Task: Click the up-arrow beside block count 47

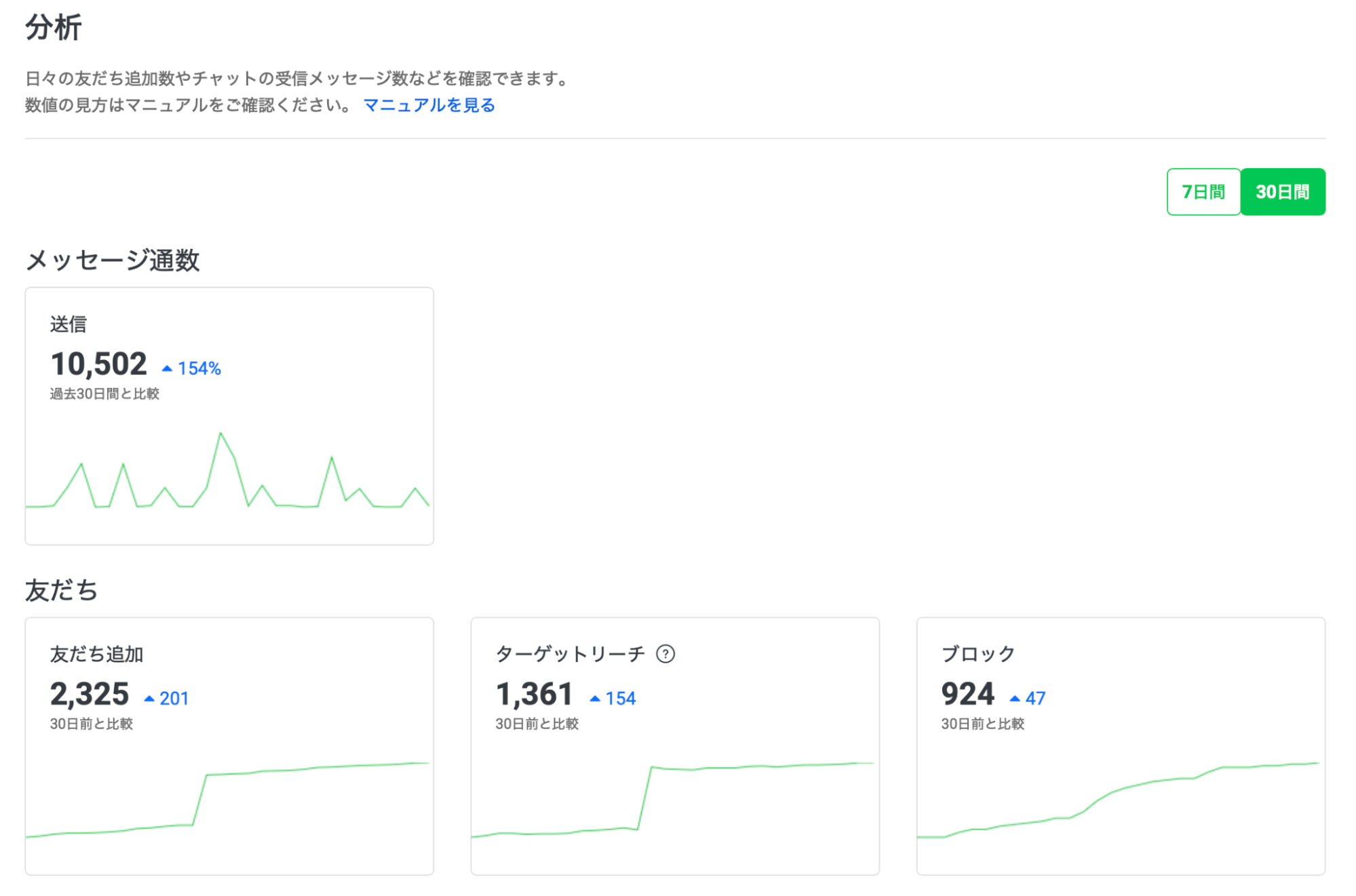Action: click(x=1015, y=698)
